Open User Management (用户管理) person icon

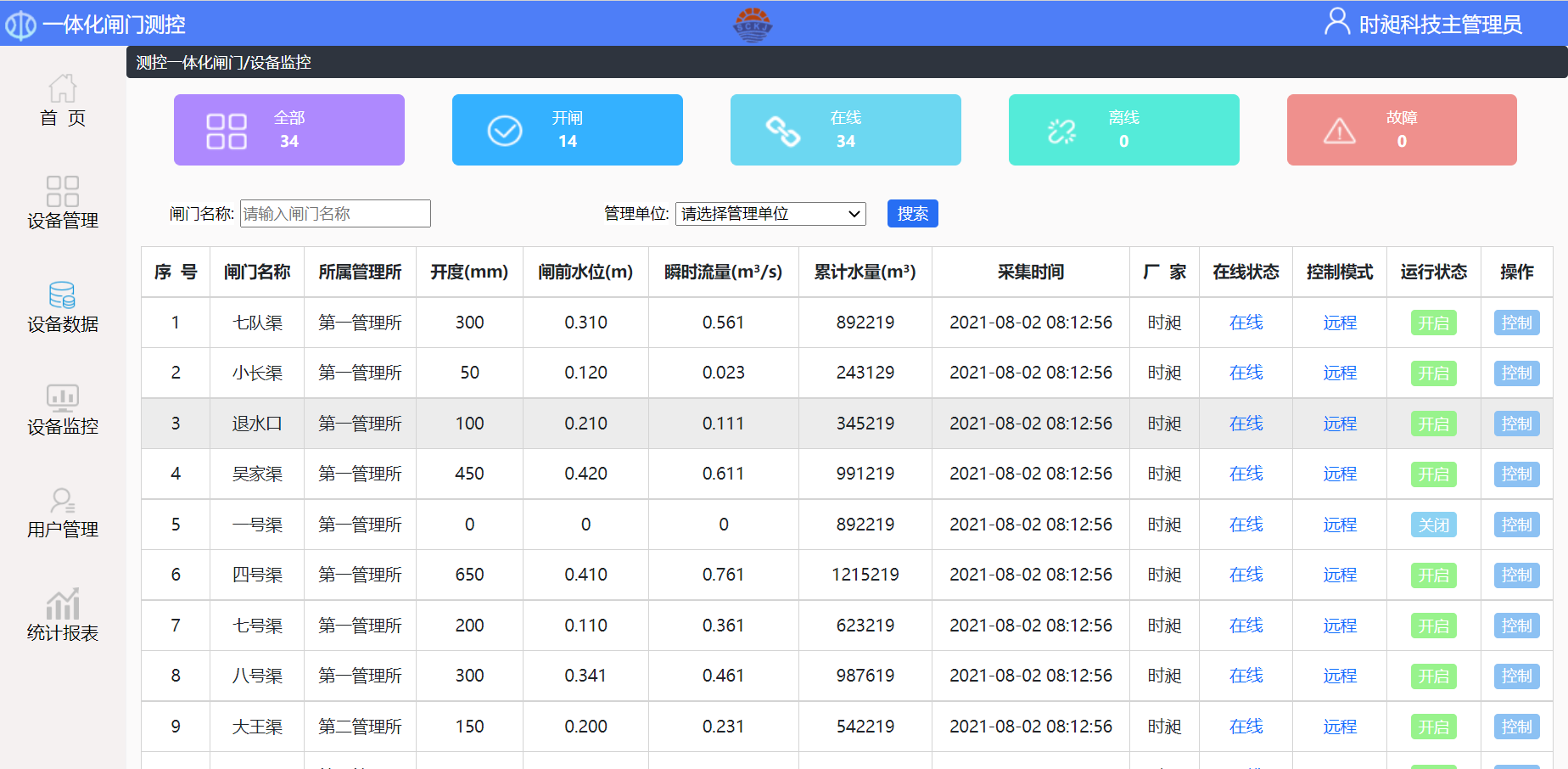[63, 501]
